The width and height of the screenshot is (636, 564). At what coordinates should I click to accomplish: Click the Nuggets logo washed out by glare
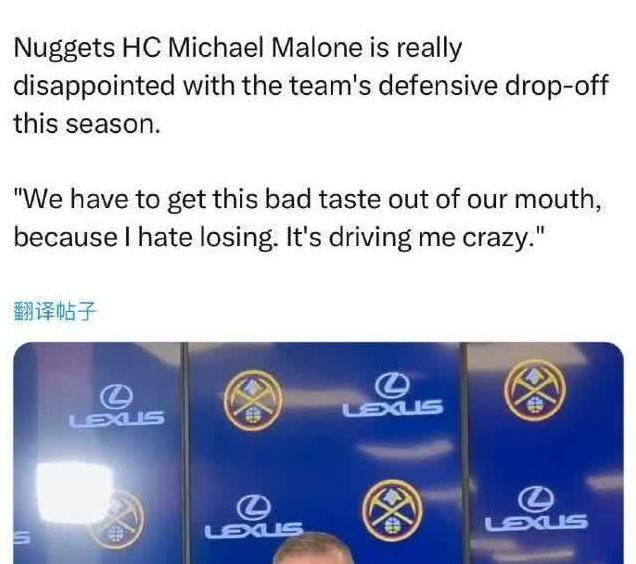[116, 521]
